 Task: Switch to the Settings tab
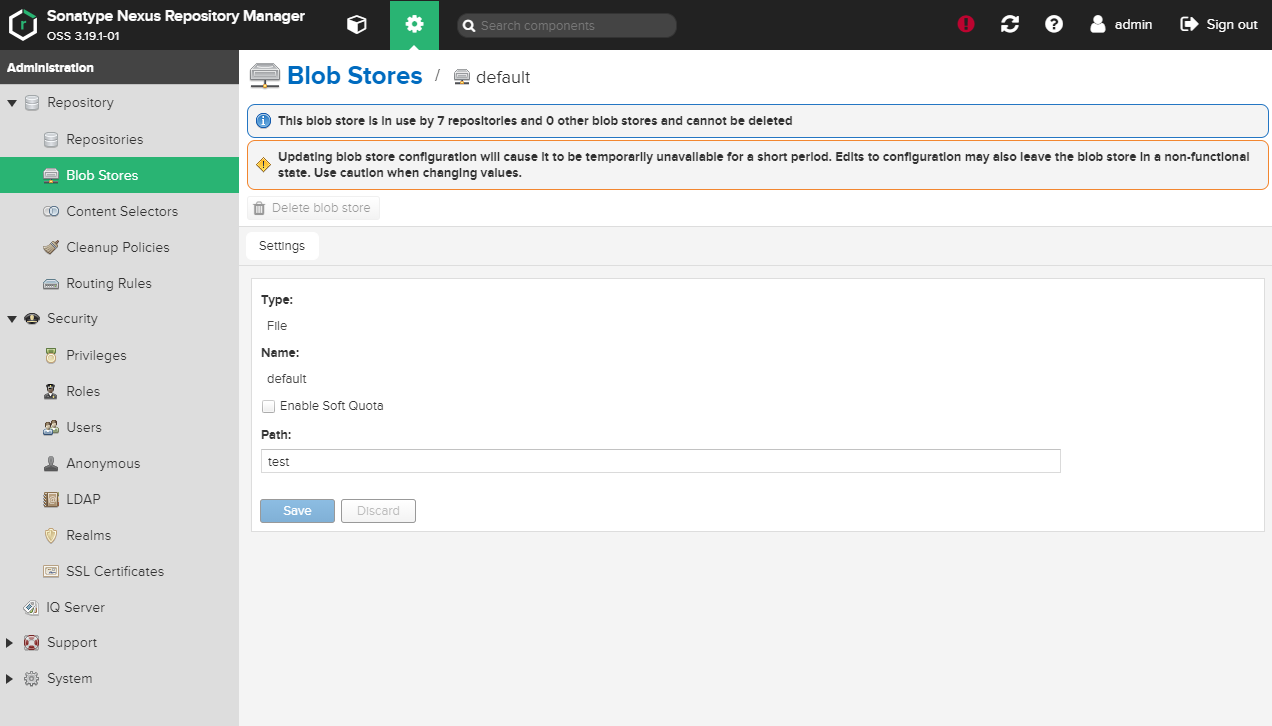pyautogui.click(x=282, y=246)
